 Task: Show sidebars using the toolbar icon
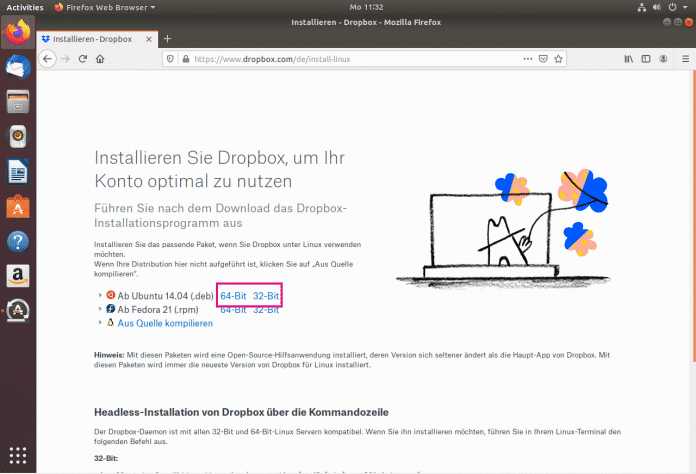[x=645, y=59]
